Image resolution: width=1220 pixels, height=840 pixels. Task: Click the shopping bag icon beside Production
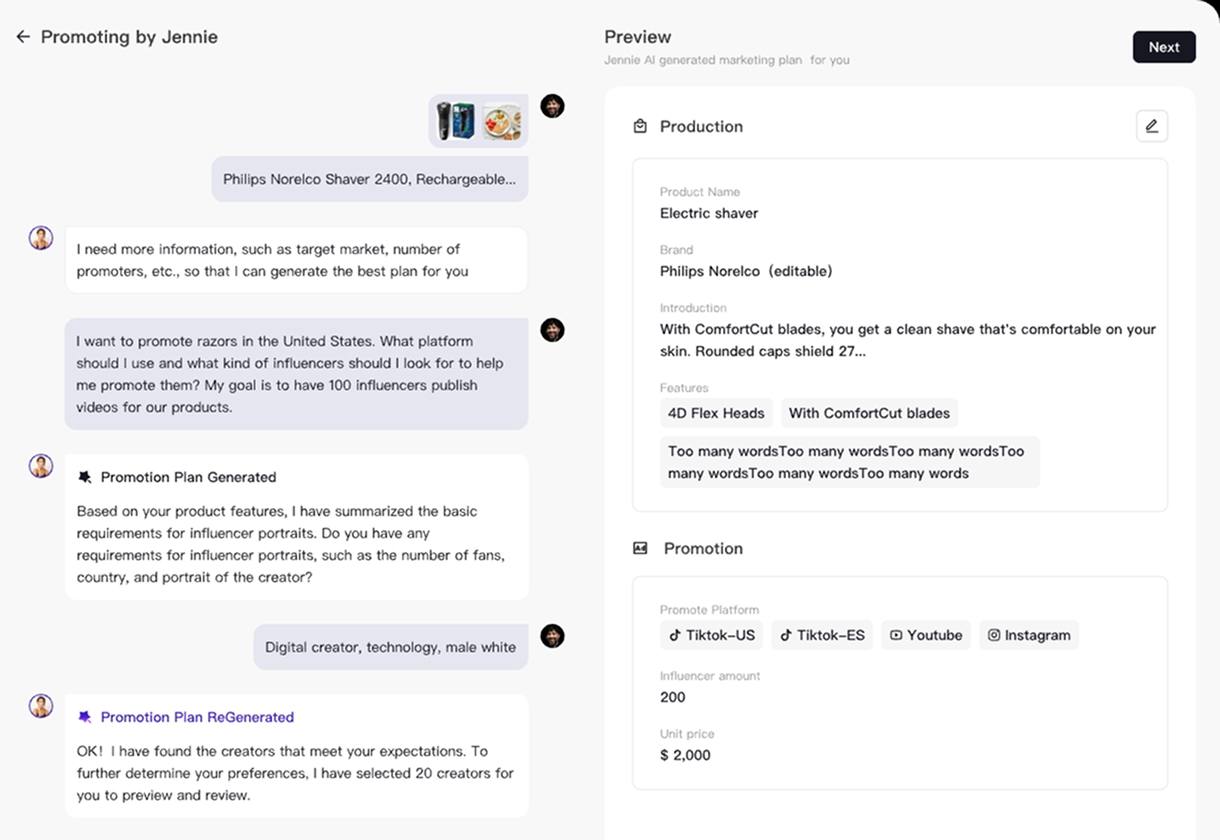click(640, 126)
